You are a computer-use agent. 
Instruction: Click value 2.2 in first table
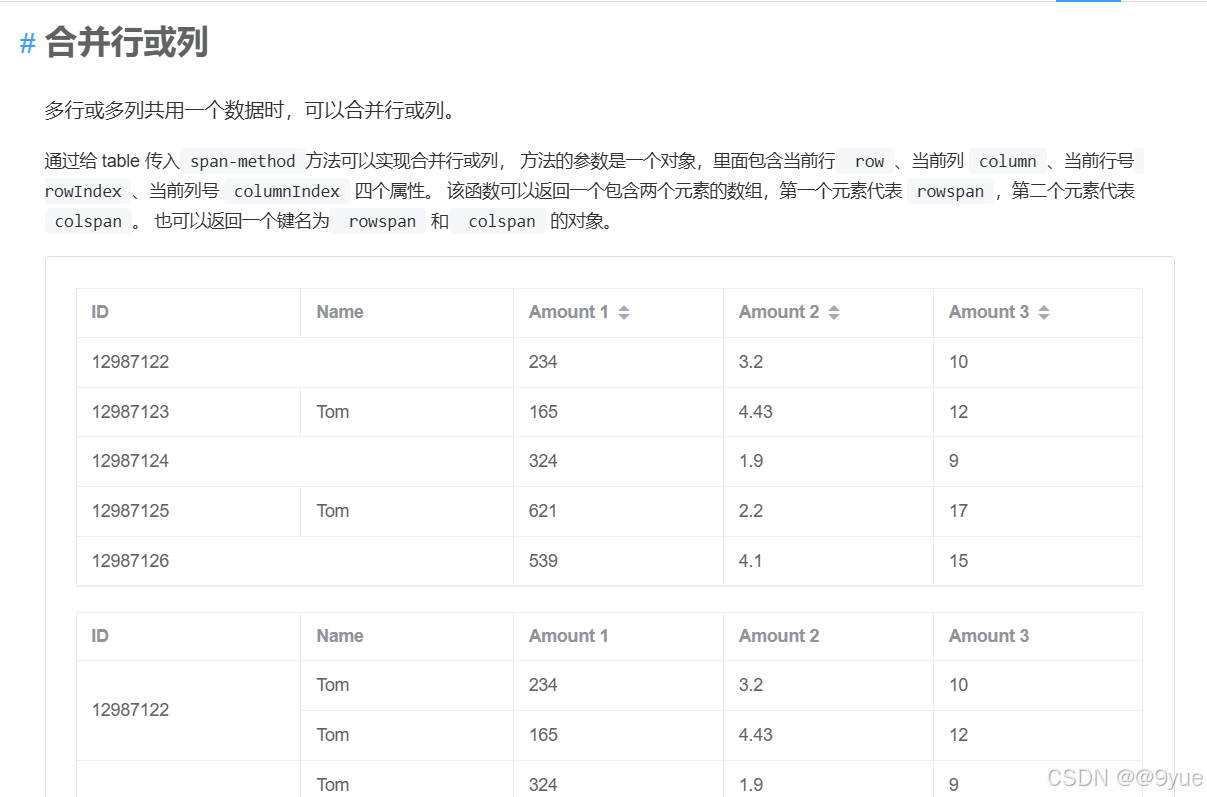coord(751,511)
